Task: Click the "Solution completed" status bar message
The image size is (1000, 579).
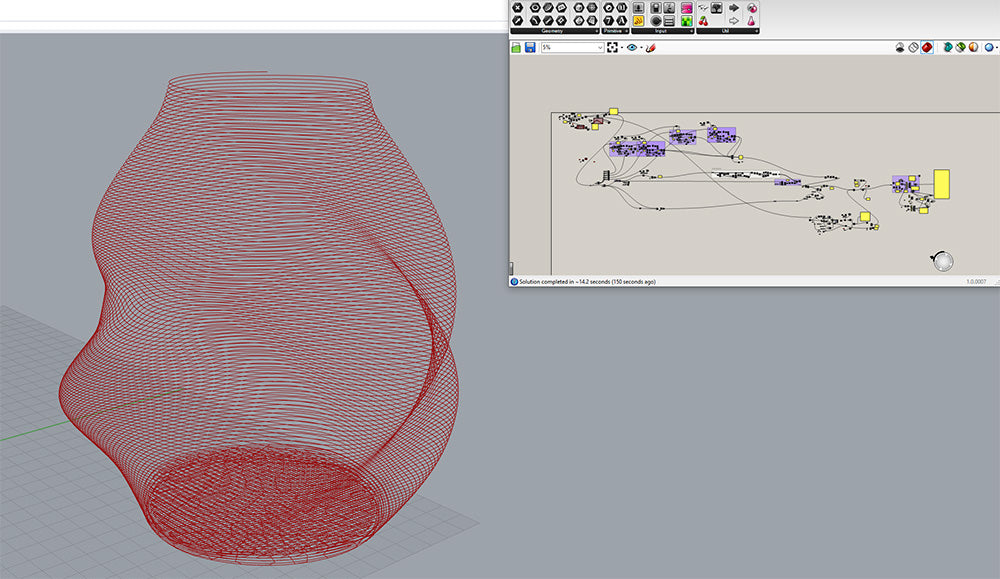Action: click(587, 282)
